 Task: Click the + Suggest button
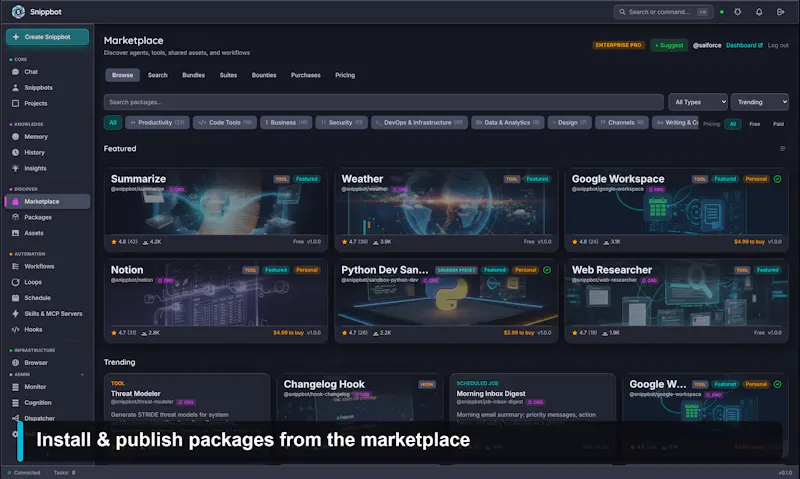pyautogui.click(x=669, y=45)
